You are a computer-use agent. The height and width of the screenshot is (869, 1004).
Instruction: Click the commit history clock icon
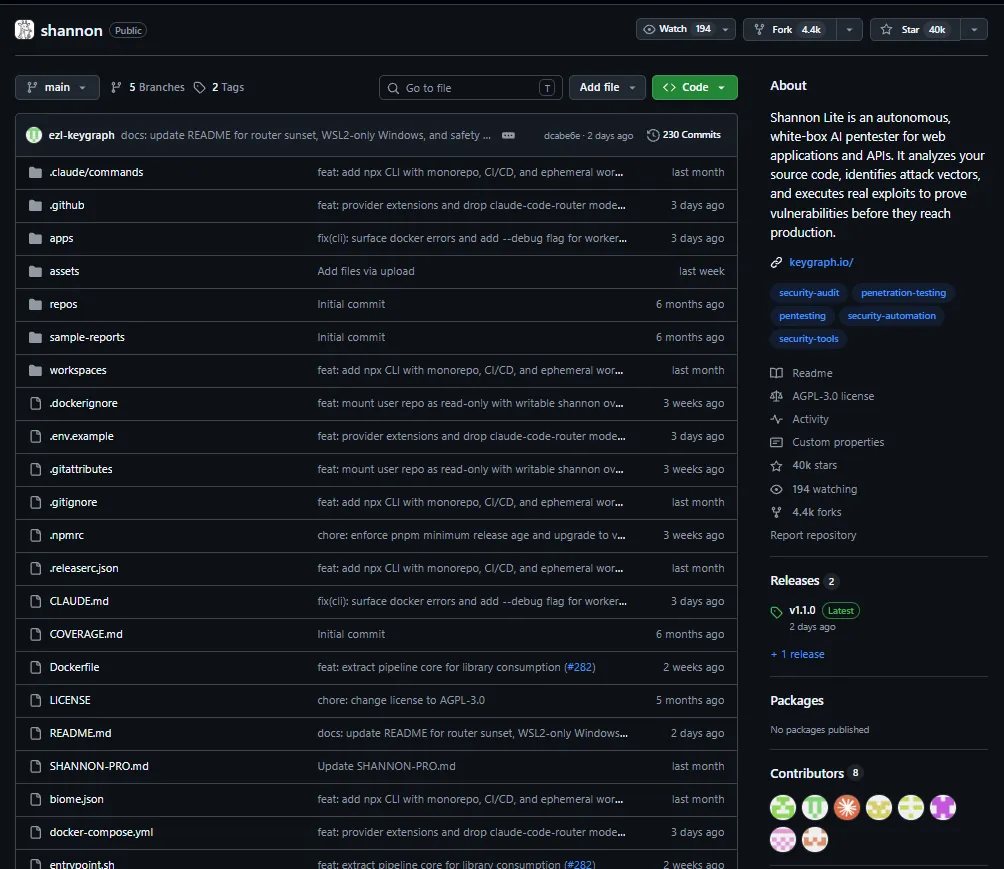pyautogui.click(x=653, y=135)
